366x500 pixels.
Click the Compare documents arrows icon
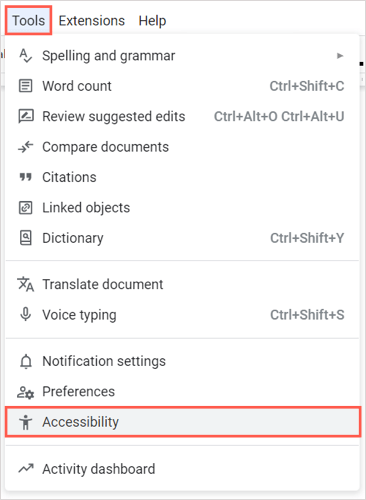point(26,147)
